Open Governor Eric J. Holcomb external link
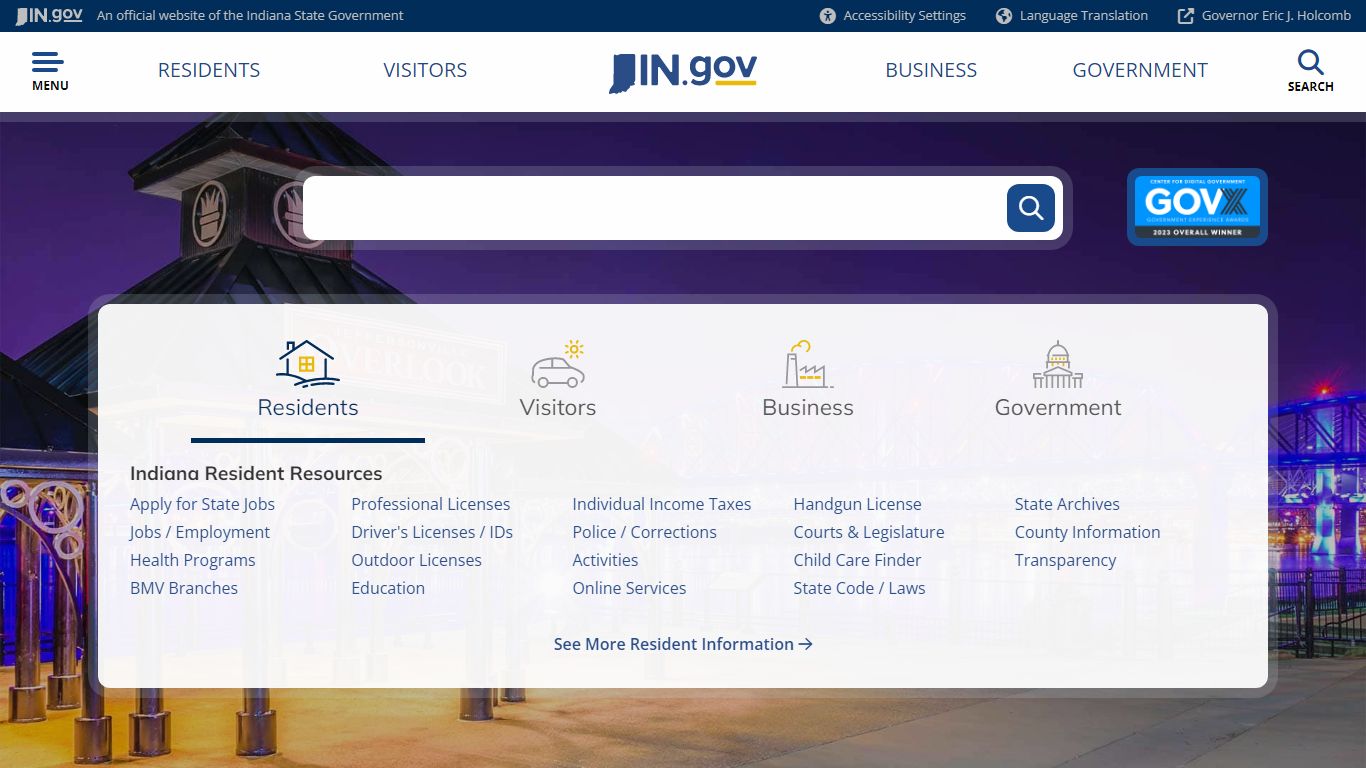The image size is (1366, 768). click(x=1264, y=16)
